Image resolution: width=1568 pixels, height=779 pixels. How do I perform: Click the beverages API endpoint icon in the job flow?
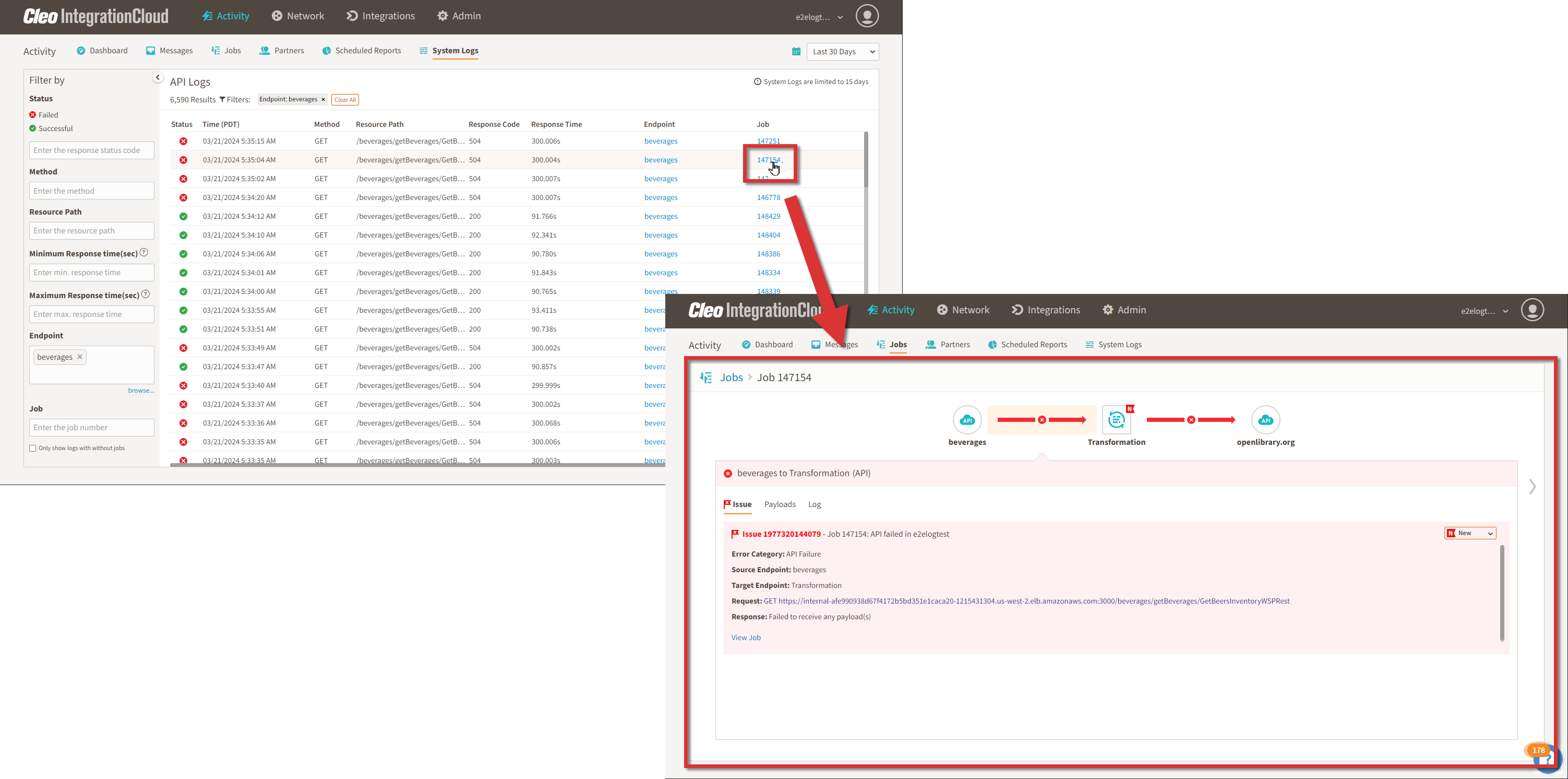point(967,420)
